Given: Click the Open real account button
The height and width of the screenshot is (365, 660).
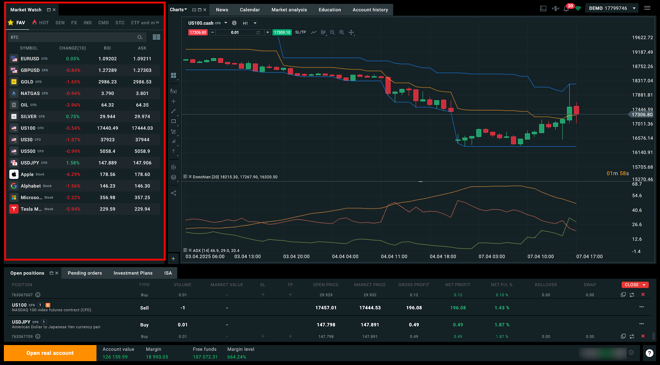Looking at the screenshot, I should tap(50, 353).
